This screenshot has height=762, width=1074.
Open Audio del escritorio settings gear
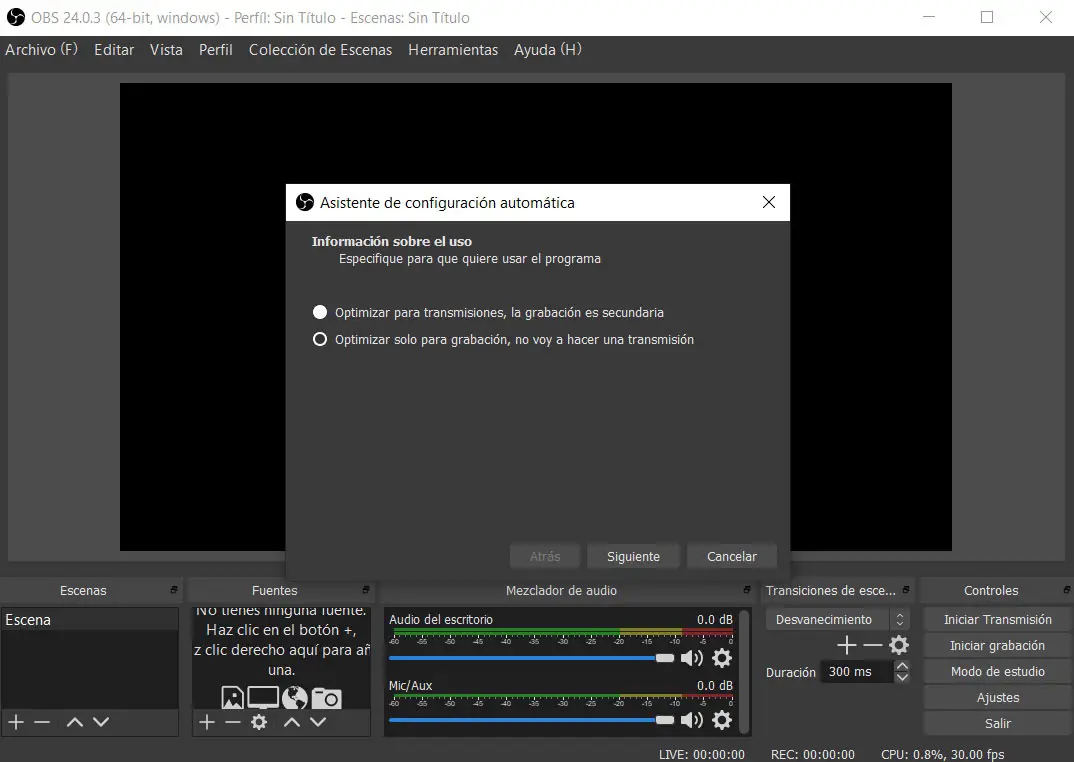point(722,658)
